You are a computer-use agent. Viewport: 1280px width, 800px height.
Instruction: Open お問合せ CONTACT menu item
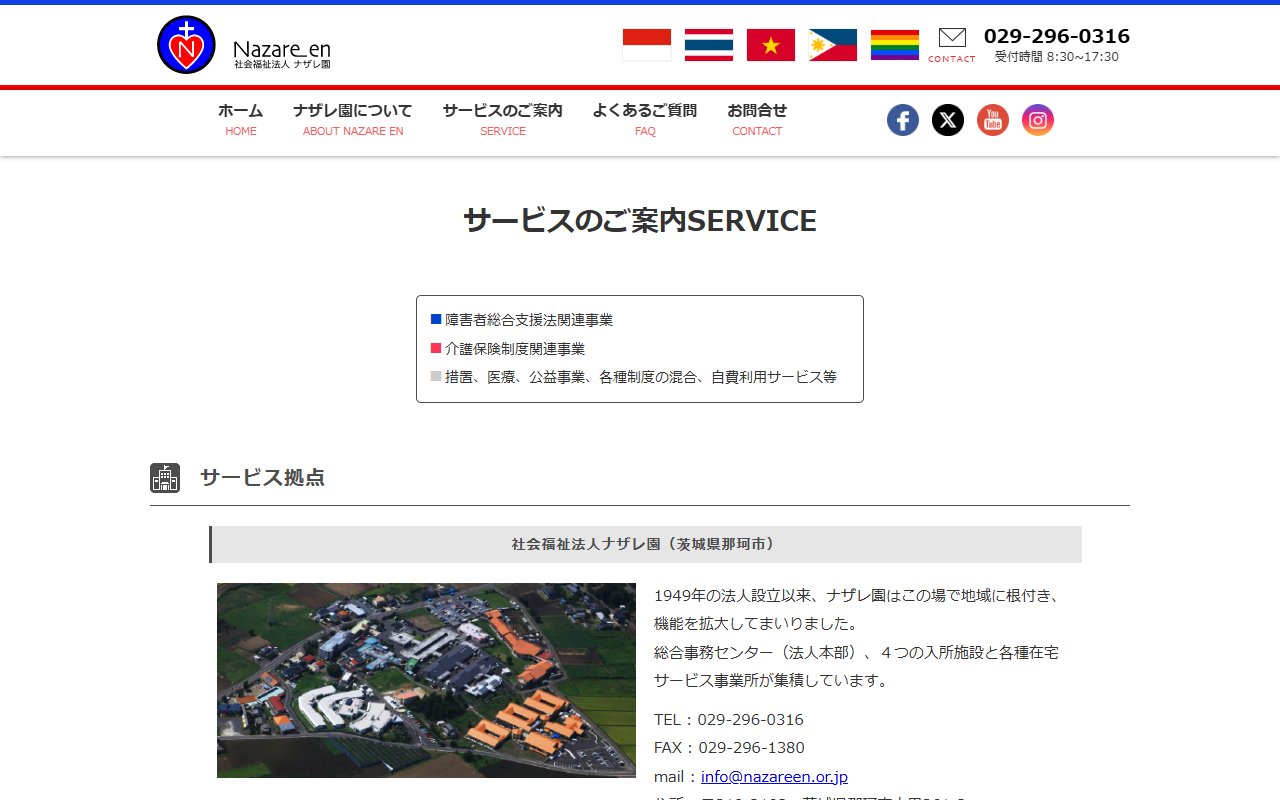[757, 120]
